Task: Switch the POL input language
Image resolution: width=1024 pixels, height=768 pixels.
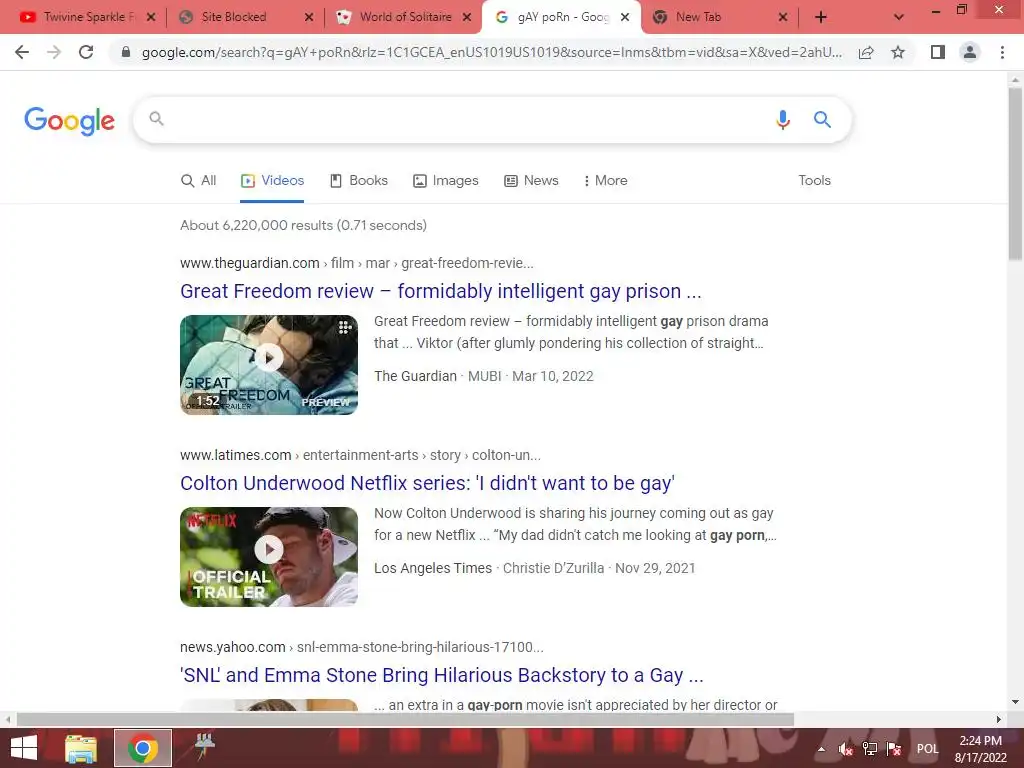Action: click(x=927, y=749)
